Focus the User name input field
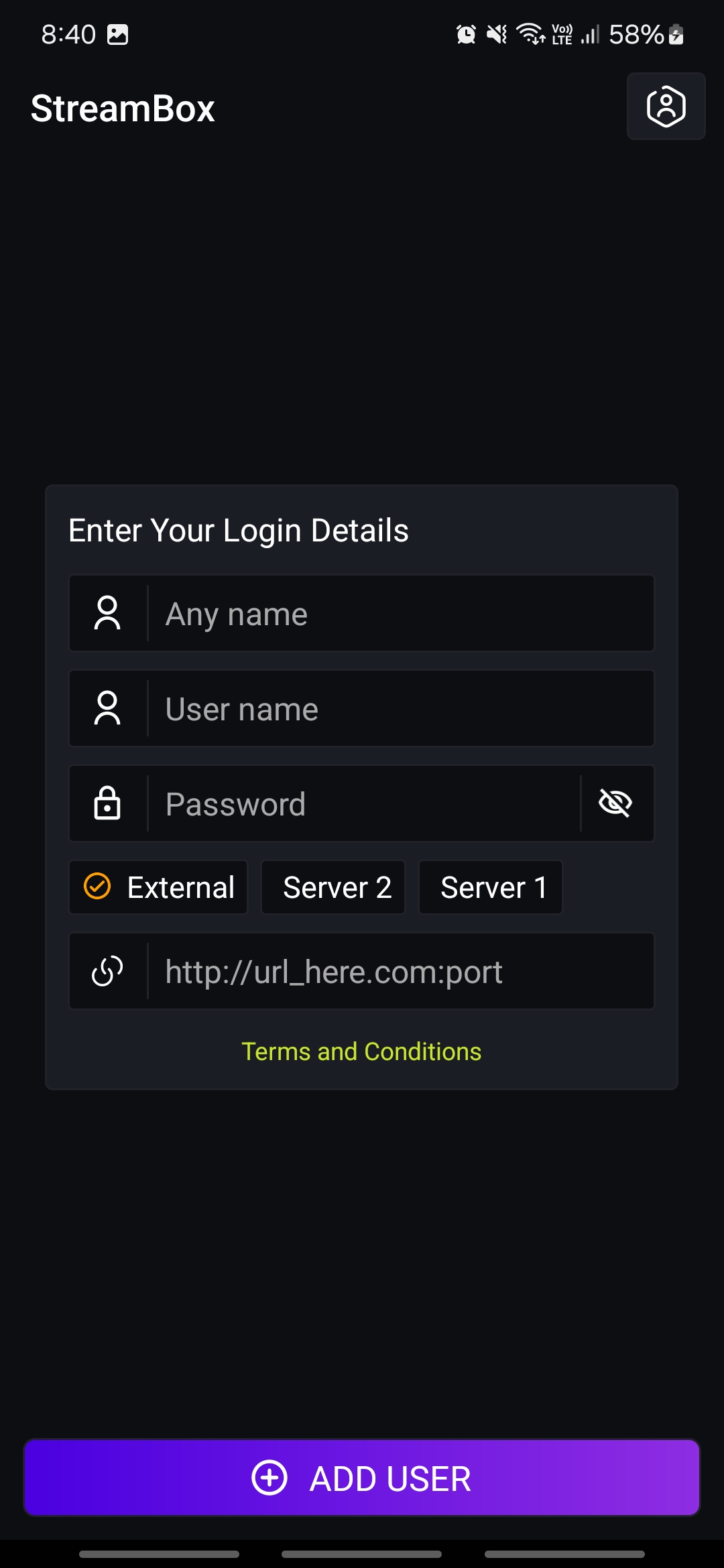Viewport: 724px width, 1568px height. pos(399,708)
